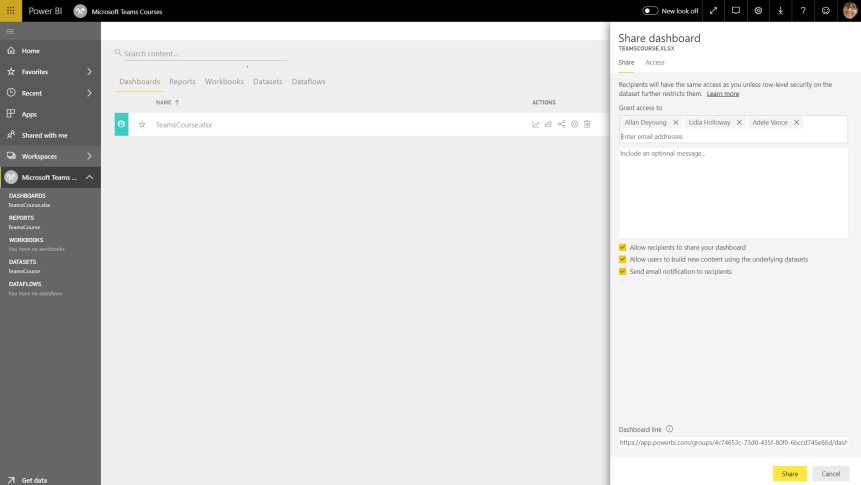Open the Datasets tab

point(267,81)
